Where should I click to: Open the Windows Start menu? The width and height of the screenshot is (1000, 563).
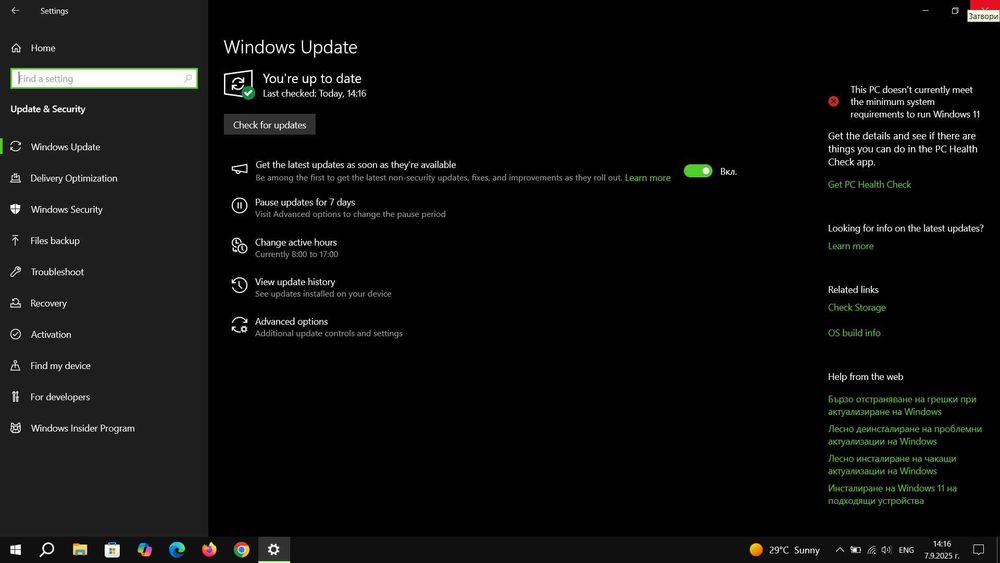point(16,550)
